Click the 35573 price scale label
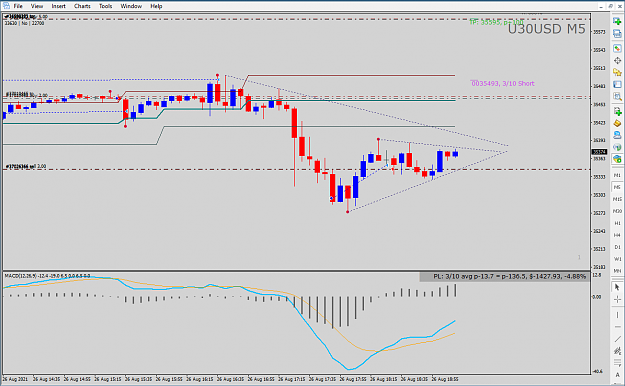The height and width of the screenshot is (386, 625). (599, 32)
